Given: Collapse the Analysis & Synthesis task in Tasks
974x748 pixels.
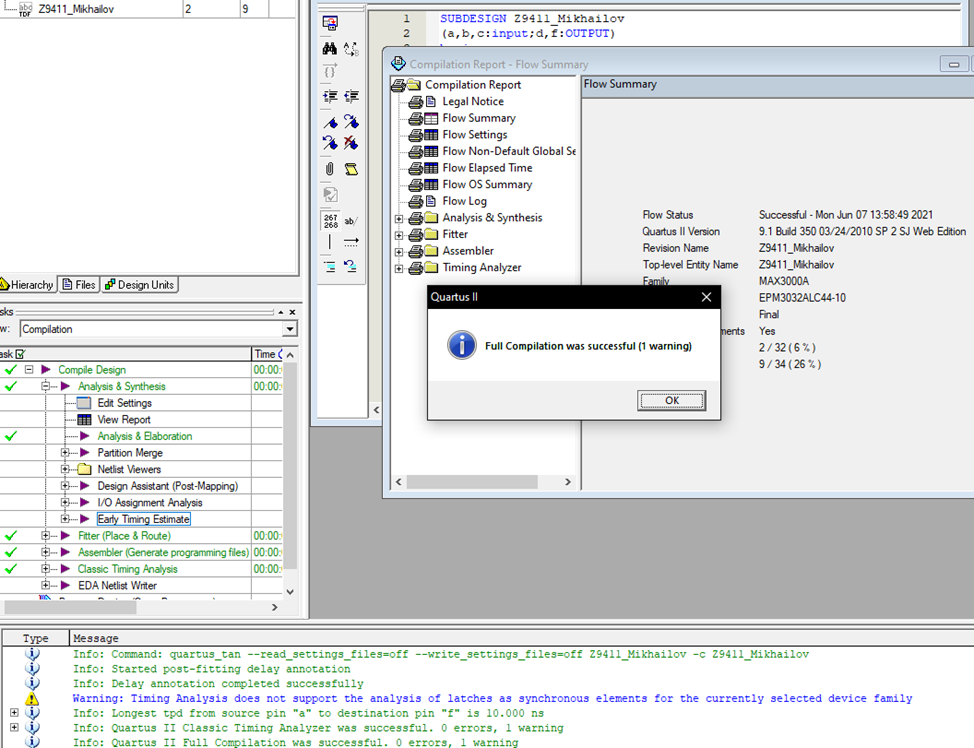Looking at the screenshot, I should click(45, 386).
